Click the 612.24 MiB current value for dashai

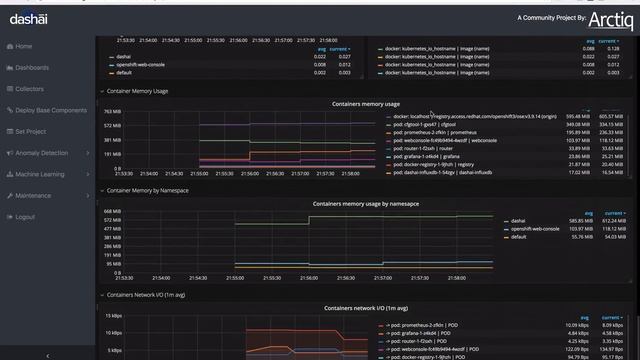coord(615,221)
